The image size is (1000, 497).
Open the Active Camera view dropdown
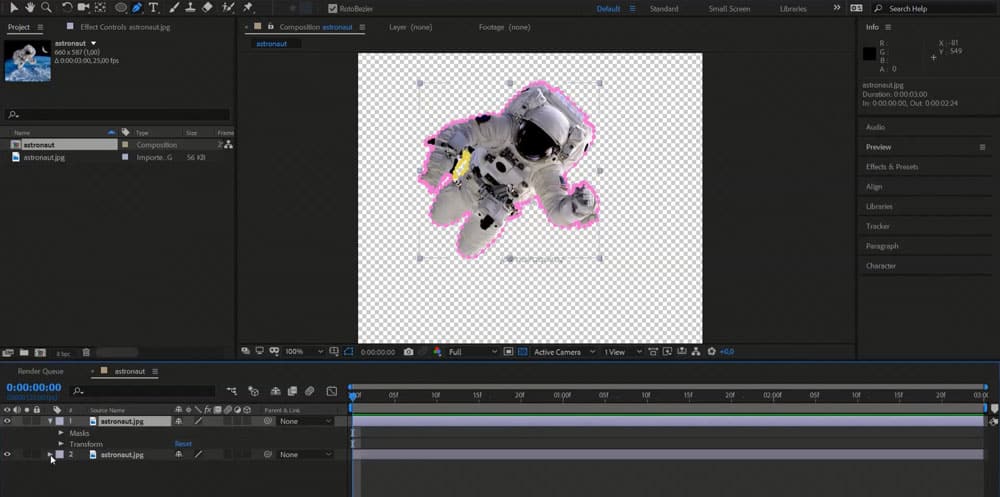point(562,352)
